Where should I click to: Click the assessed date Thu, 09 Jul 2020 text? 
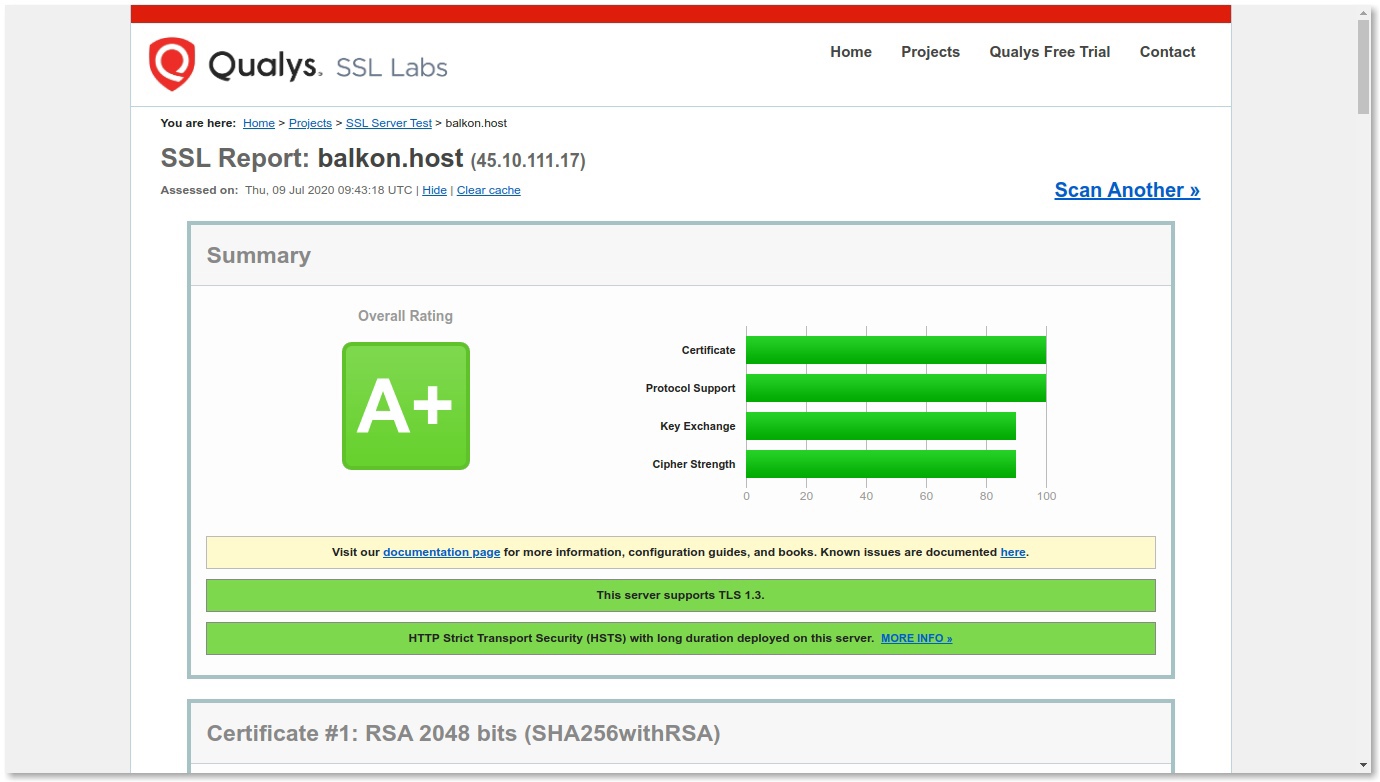click(329, 190)
